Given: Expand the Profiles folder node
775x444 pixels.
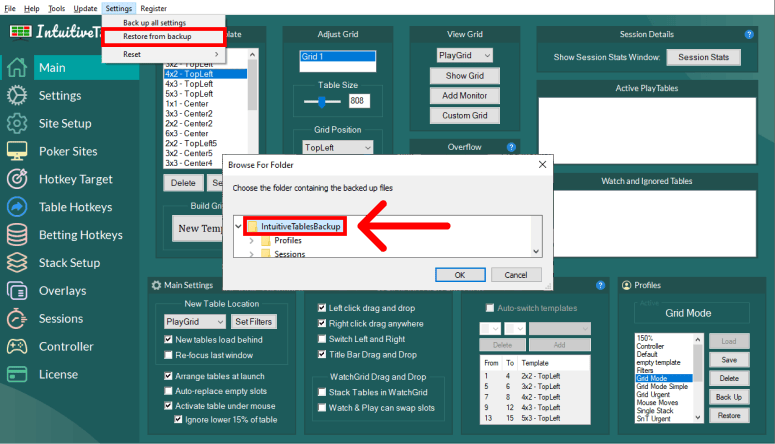Looking at the screenshot, I should pyautogui.click(x=252, y=241).
